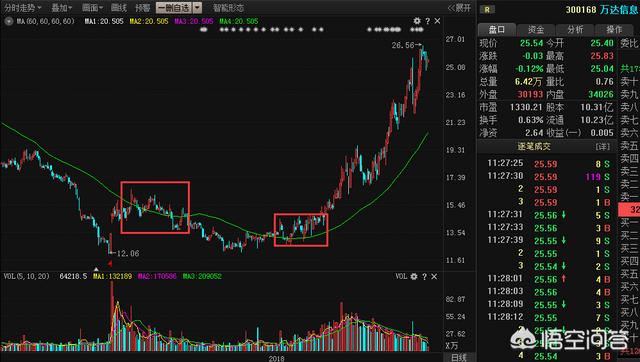Click the stock name 万达信息
Screen dimensions: 640x362
(x=619, y=9)
